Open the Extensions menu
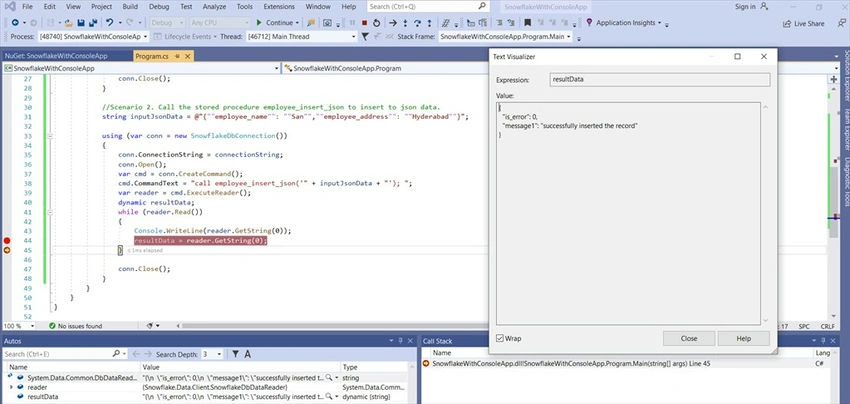The width and height of the screenshot is (850, 404). pyautogui.click(x=279, y=7)
